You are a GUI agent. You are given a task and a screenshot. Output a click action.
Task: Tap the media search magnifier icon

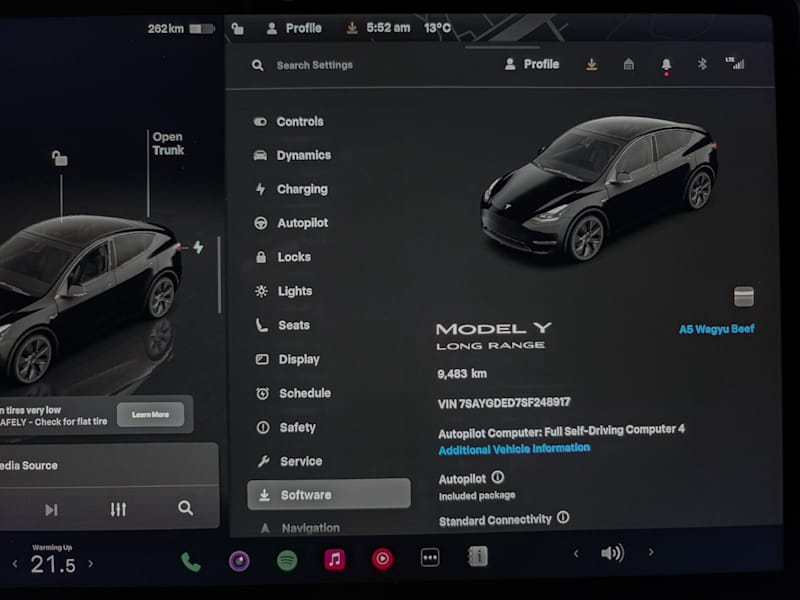185,508
